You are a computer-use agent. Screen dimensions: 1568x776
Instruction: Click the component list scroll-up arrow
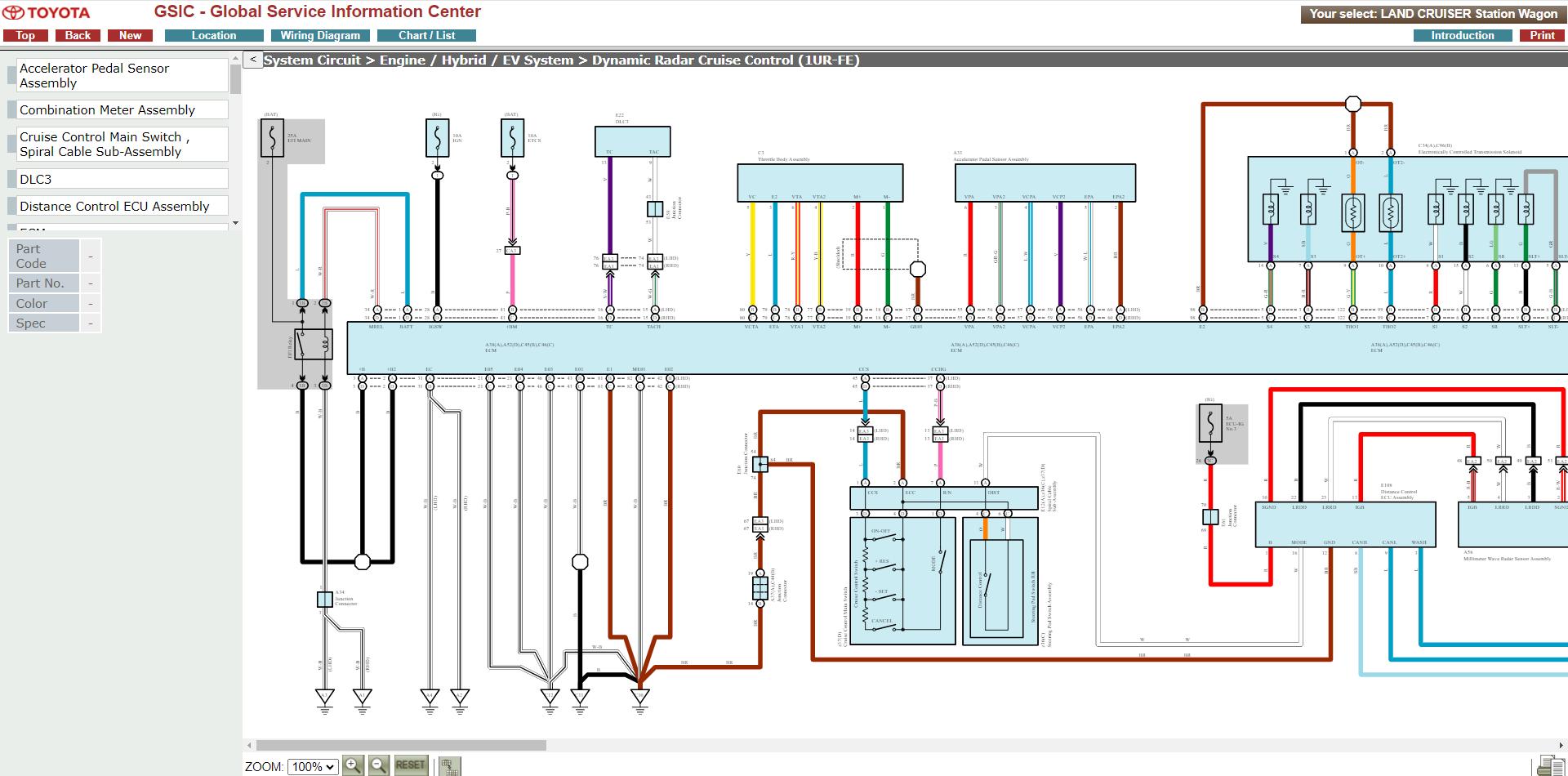(x=235, y=59)
